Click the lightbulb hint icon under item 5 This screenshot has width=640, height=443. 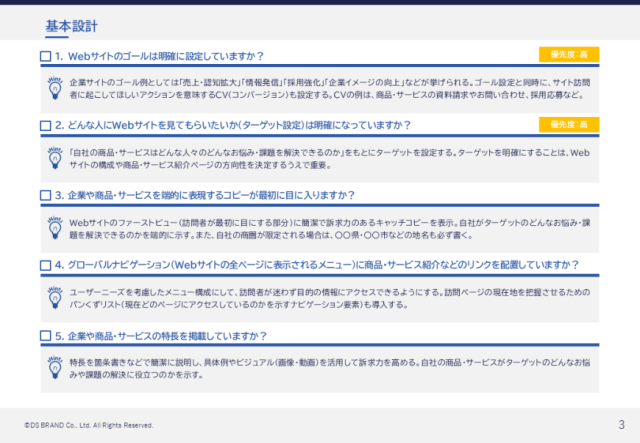(55, 367)
